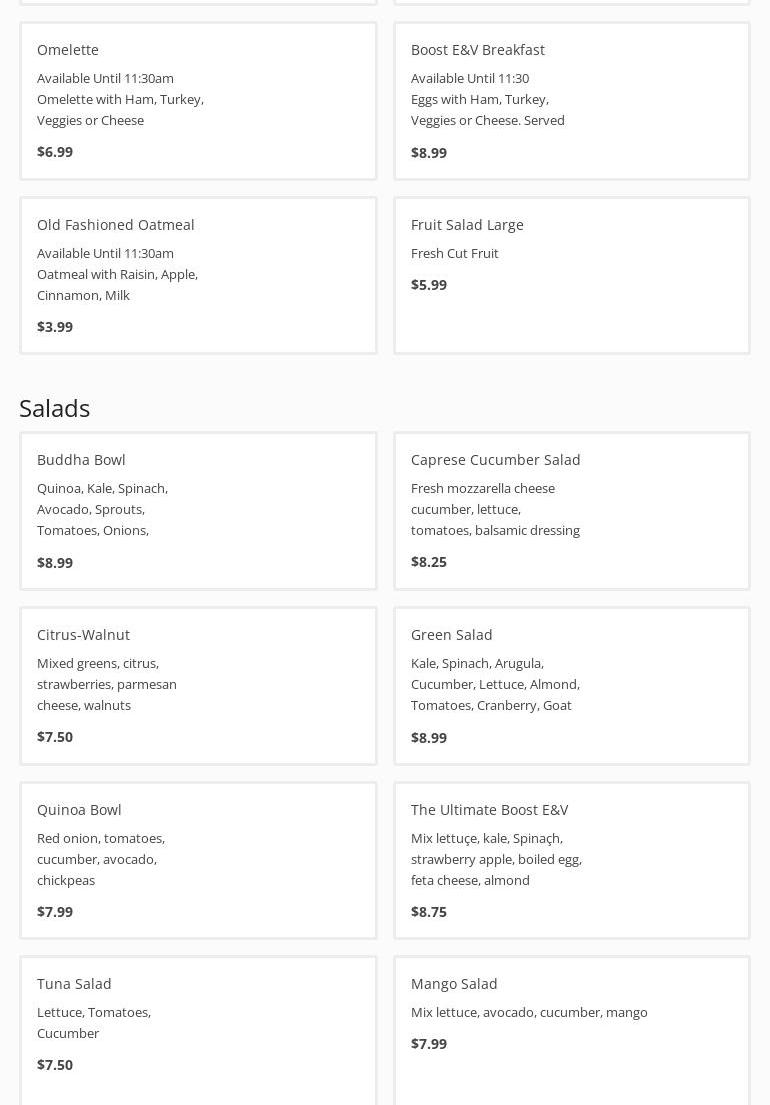Click the Omelette $6.99 price
The image size is (770, 1105).
55,152
